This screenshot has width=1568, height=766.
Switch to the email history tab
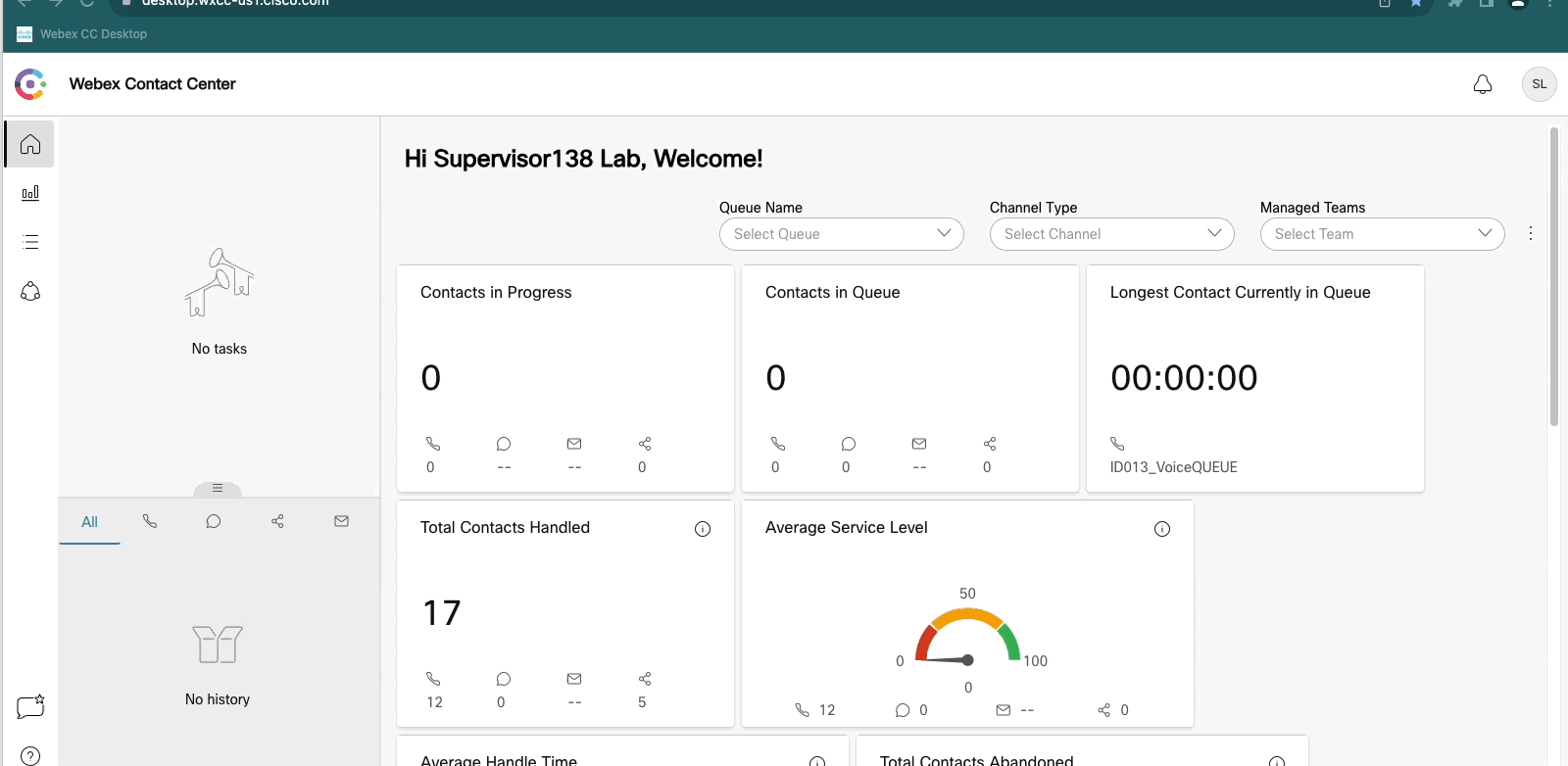(x=341, y=522)
